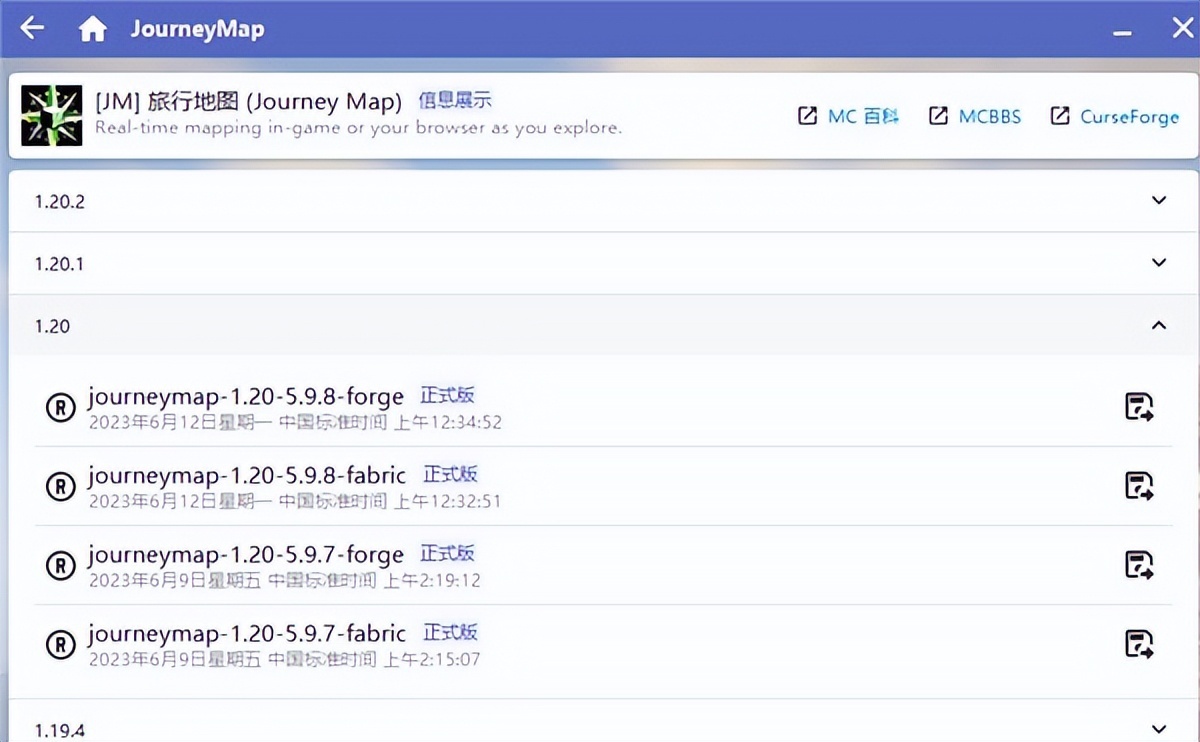The height and width of the screenshot is (742, 1200).
Task: Expand the 1.20.2 version section
Action: (x=603, y=201)
